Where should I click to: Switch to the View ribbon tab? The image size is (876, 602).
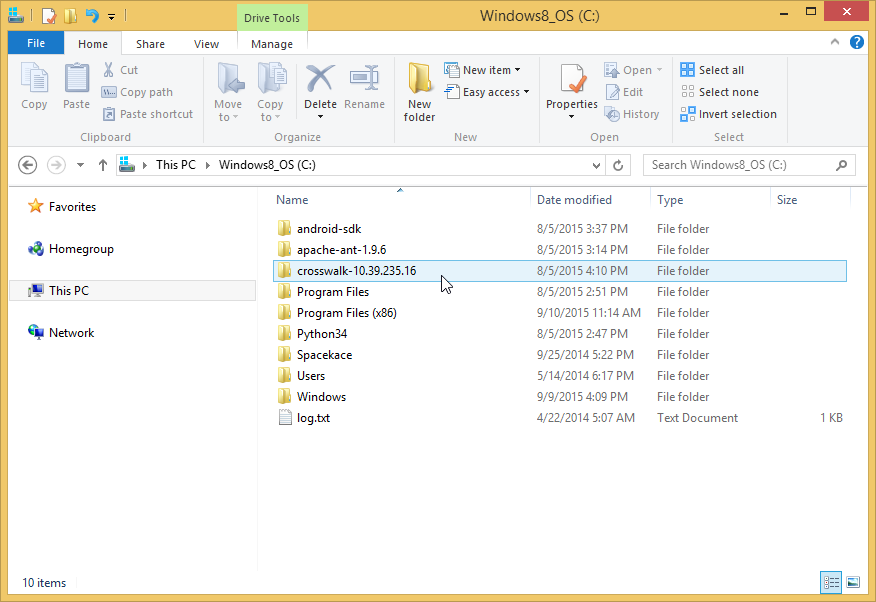[x=206, y=44]
